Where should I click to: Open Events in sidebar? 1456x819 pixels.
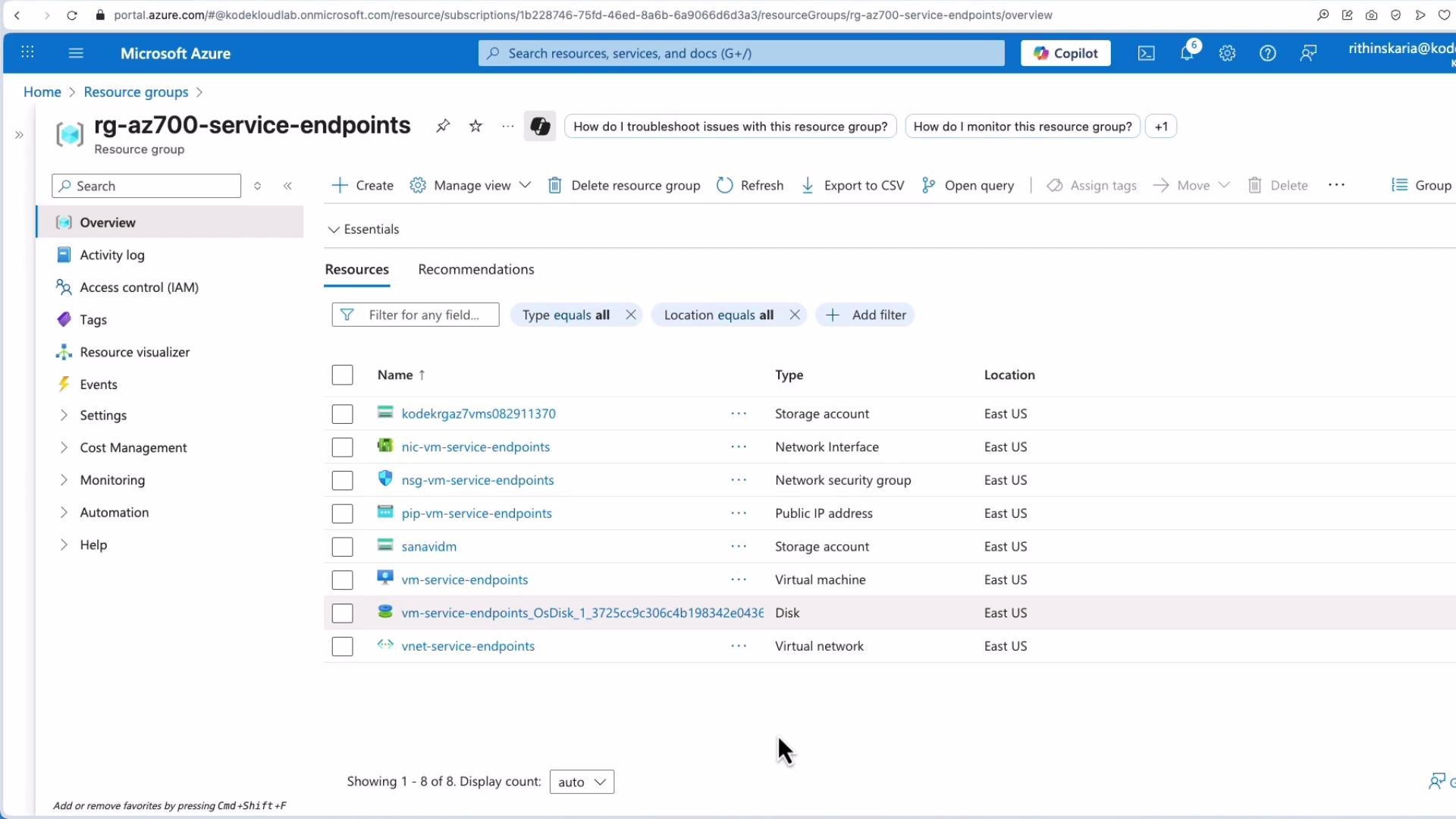point(99,384)
